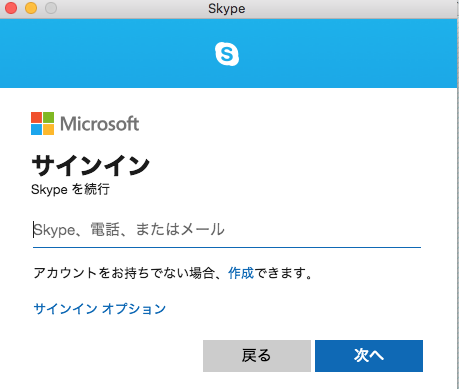The image size is (459, 389).
Task: Click the Skype title bar text
Action: (227, 8)
